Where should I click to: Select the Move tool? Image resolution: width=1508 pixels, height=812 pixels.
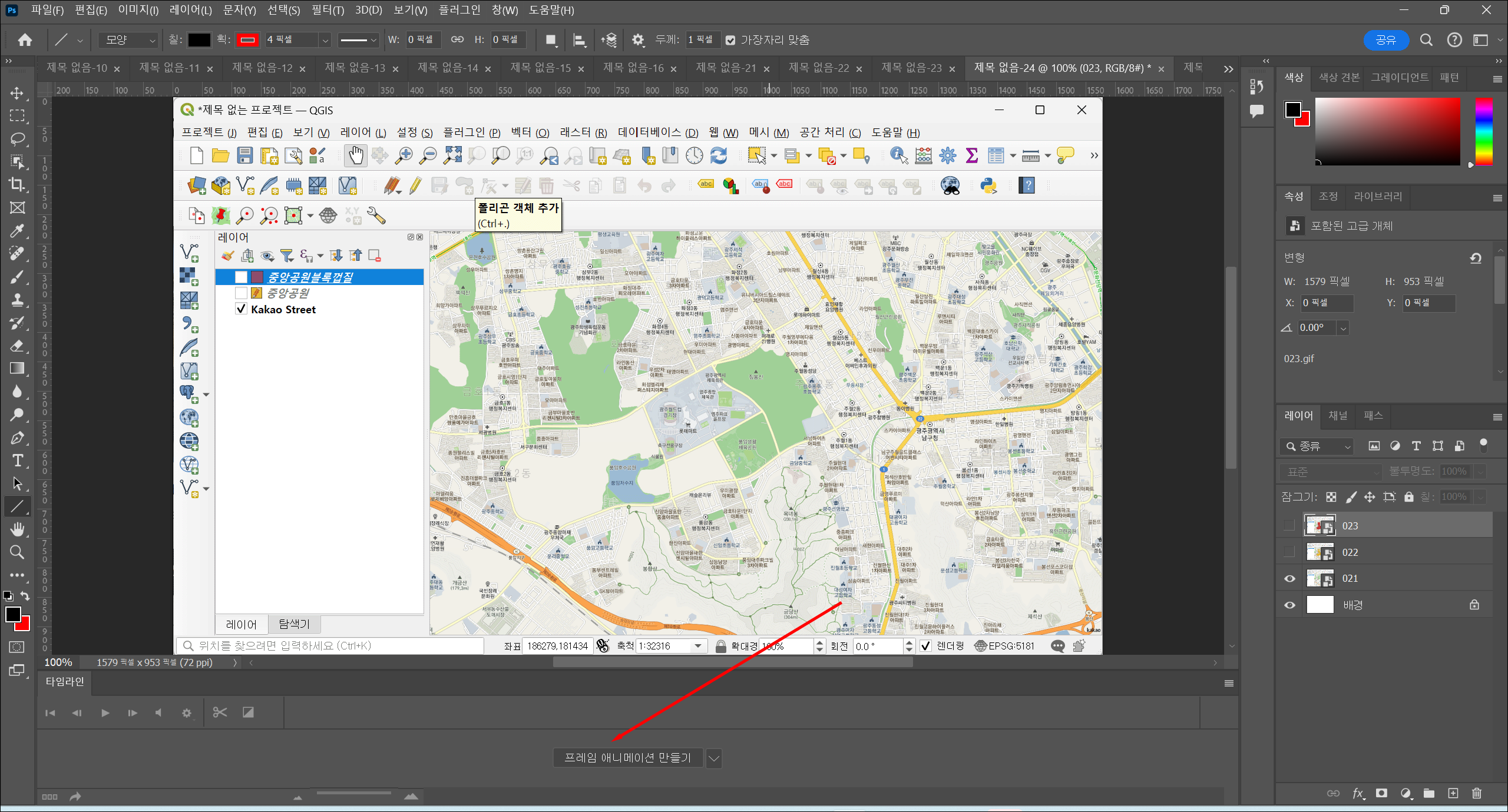(x=17, y=93)
